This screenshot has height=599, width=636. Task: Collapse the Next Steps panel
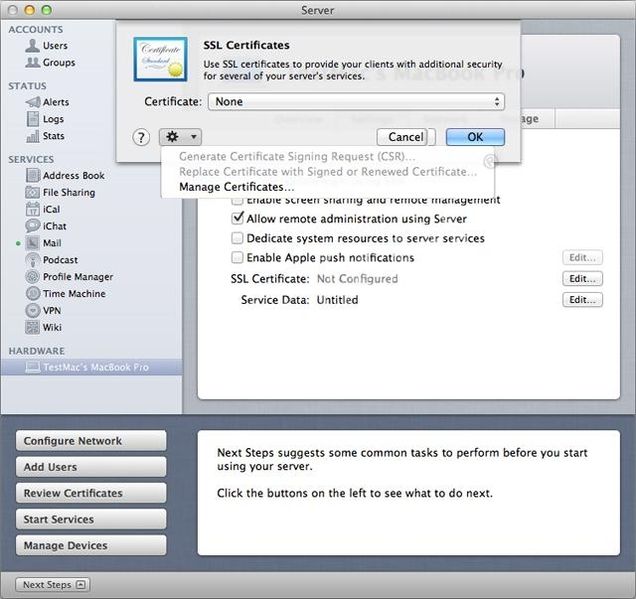click(x=53, y=585)
